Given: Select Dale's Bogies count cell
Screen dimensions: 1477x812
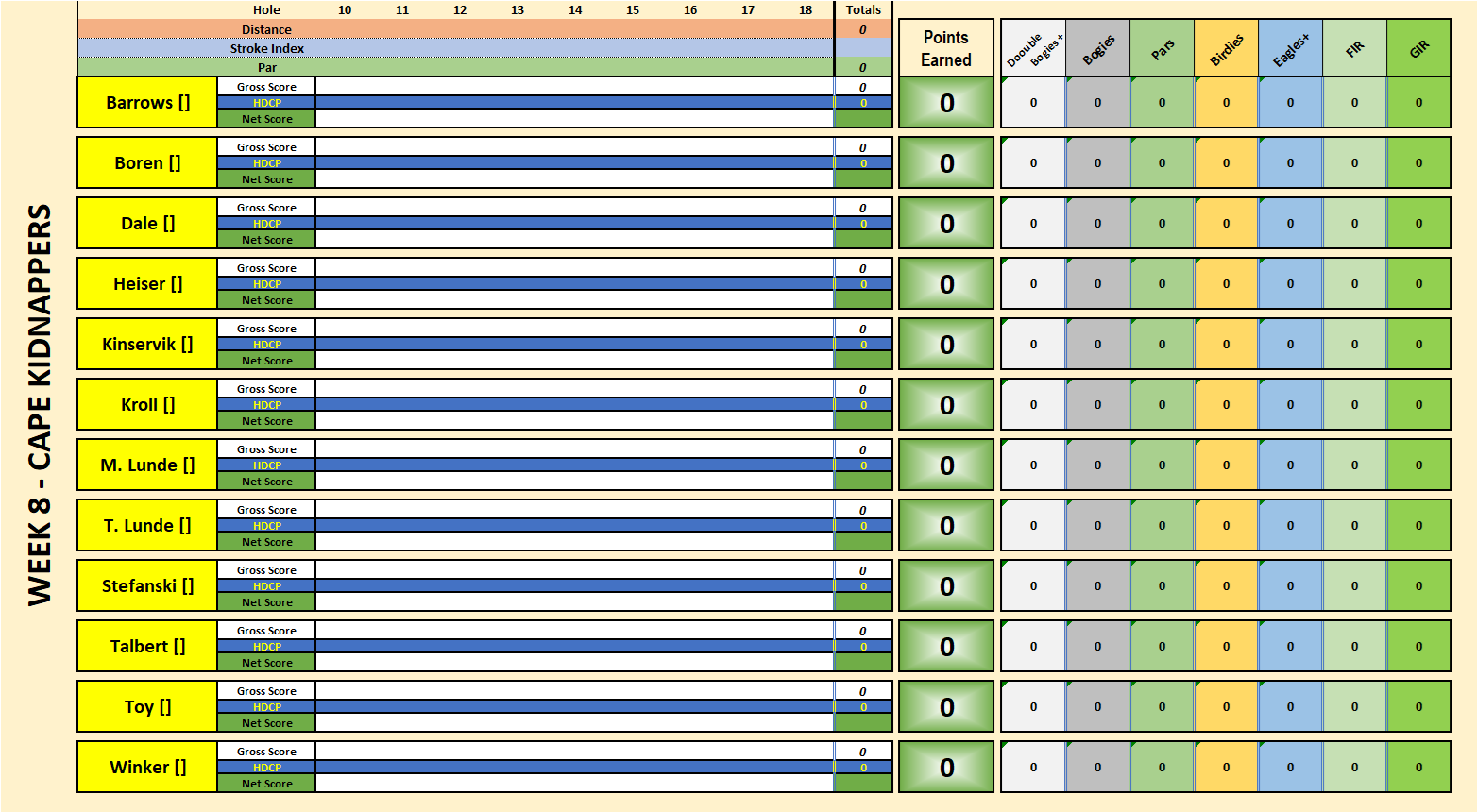Looking at the screenshot, I should pos(1097,224).
